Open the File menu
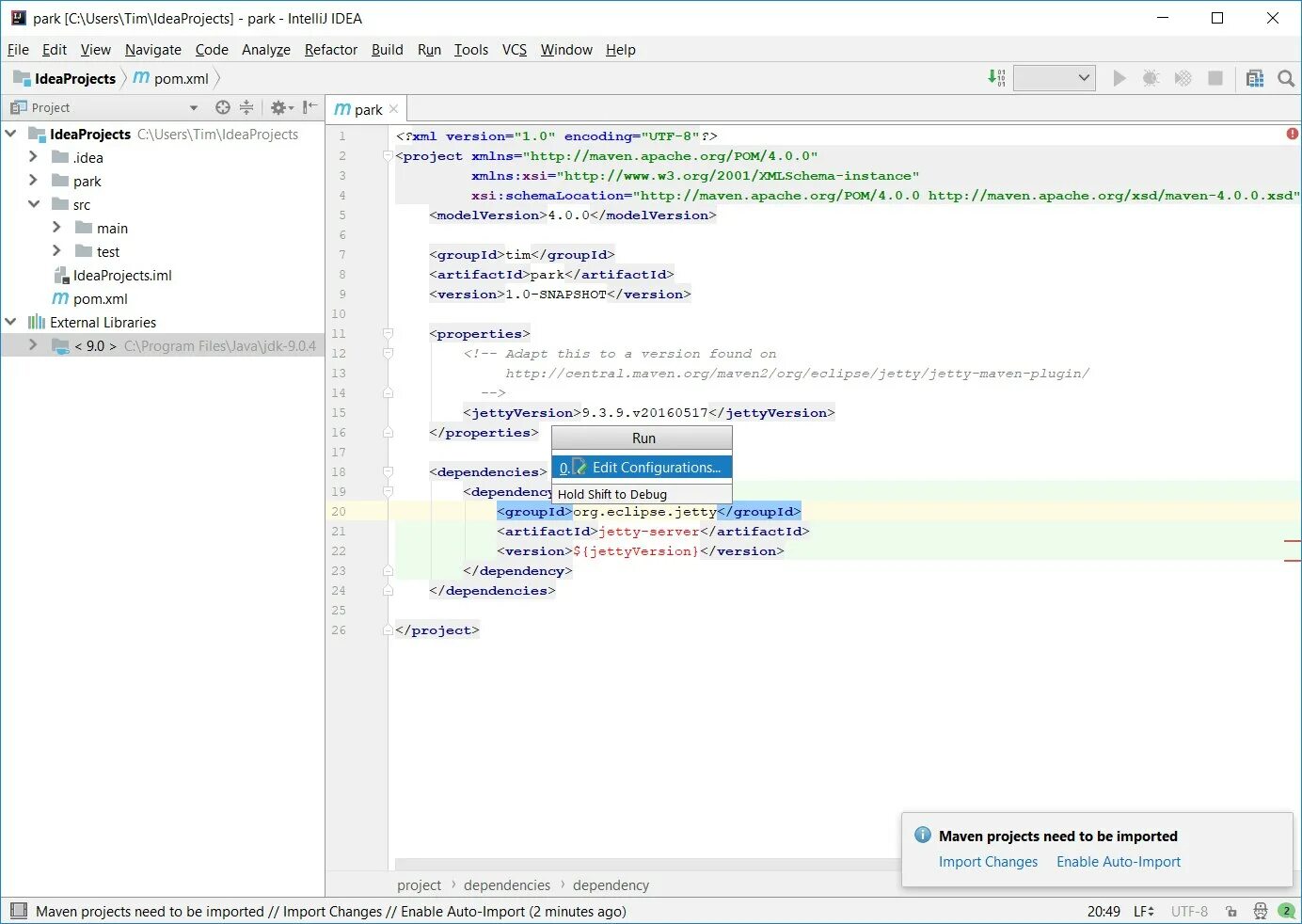Image resolution: width=1302 pixels, height=924 pixels. pos(18,50)
